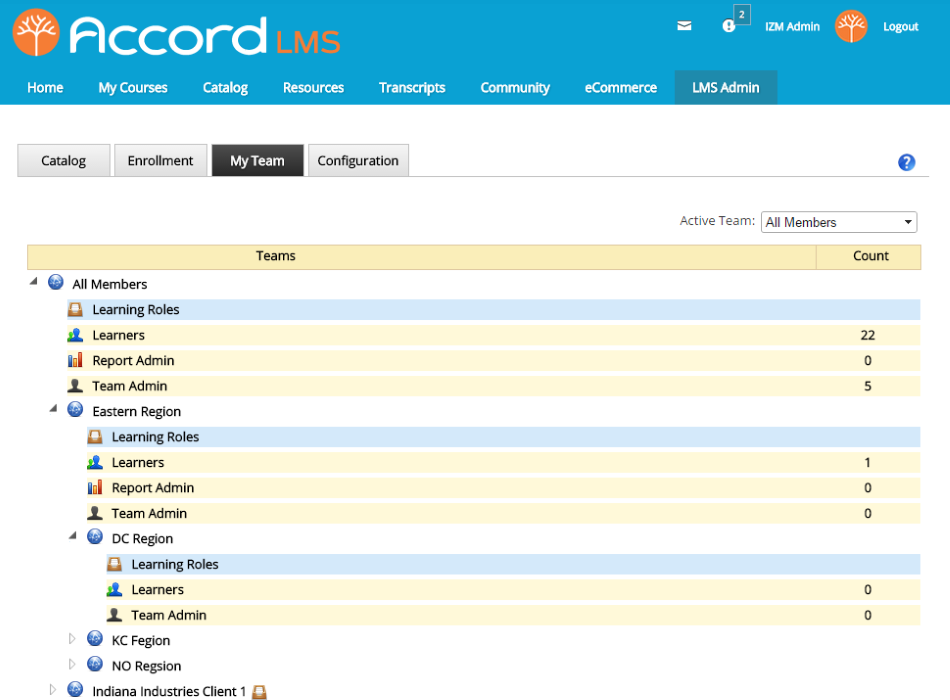Collapse the Eastern Region tree node
The image size is (950, 700).
pos(53,408)
